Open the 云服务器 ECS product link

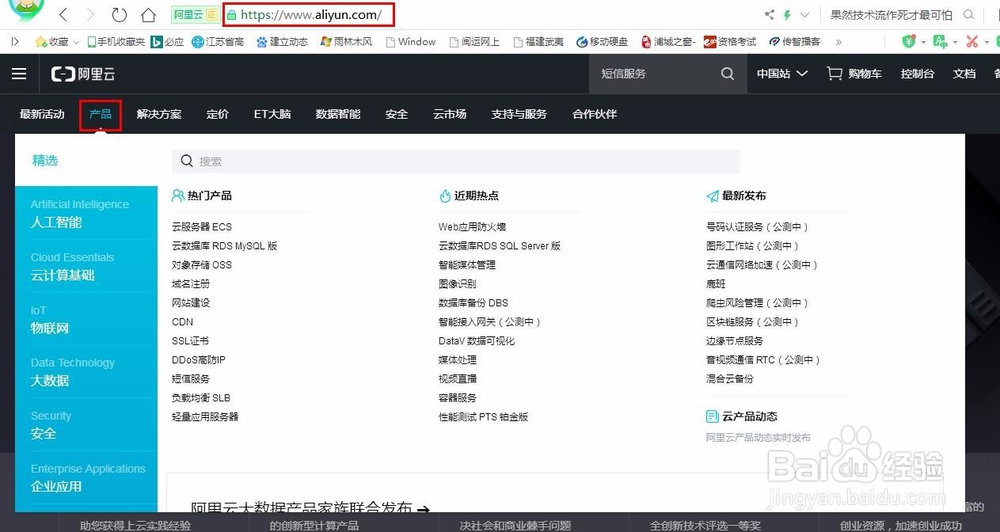pos(202,227)
